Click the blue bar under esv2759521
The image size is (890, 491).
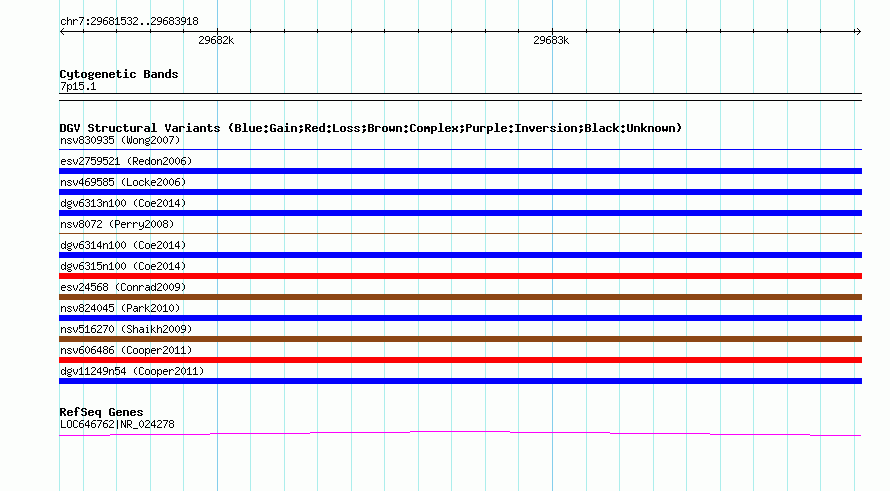coord(460,171)
